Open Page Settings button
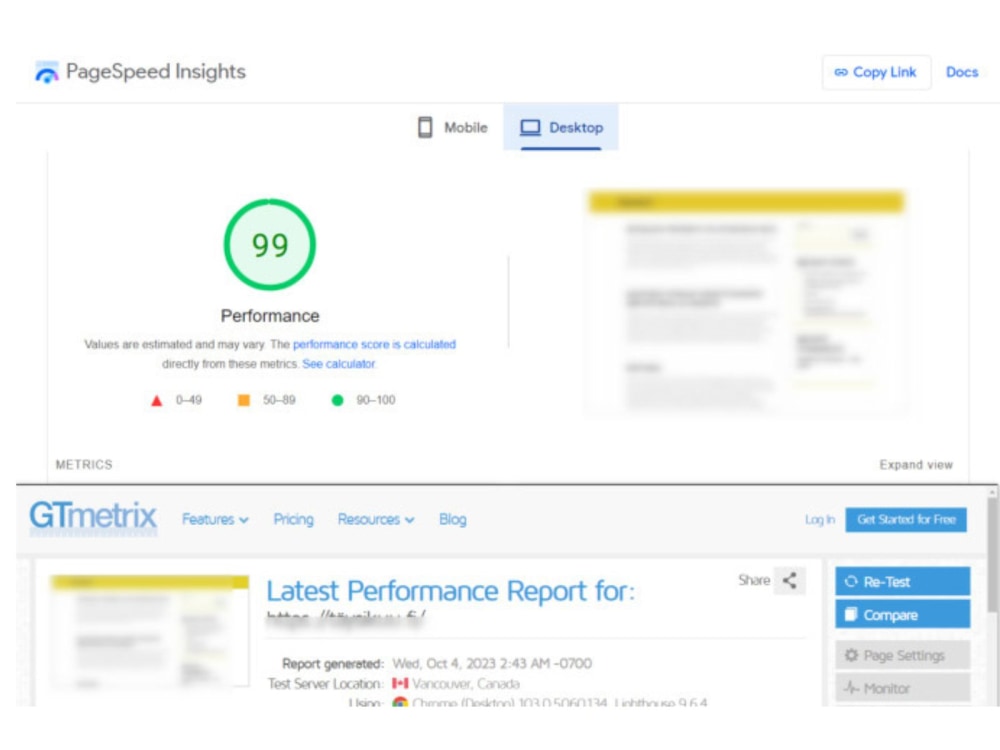 [x=902, y=655]
